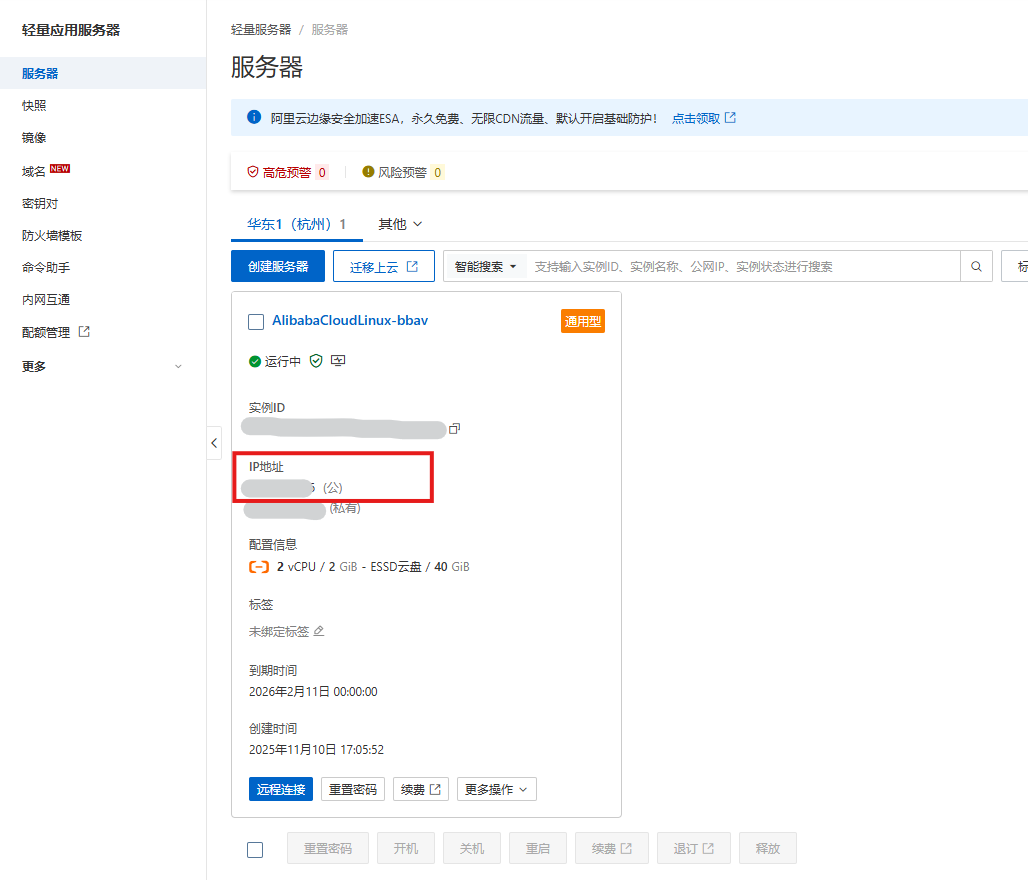Open 服务器 in the sidebar
1028x880 pixels.
103,73
